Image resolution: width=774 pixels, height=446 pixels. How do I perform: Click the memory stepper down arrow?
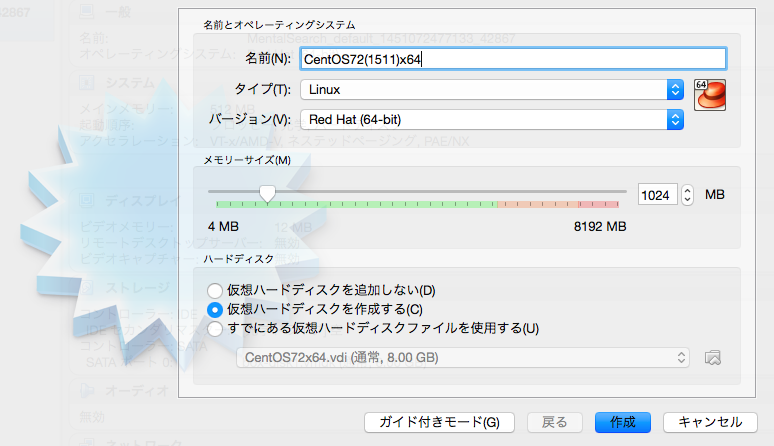point(688,200)
